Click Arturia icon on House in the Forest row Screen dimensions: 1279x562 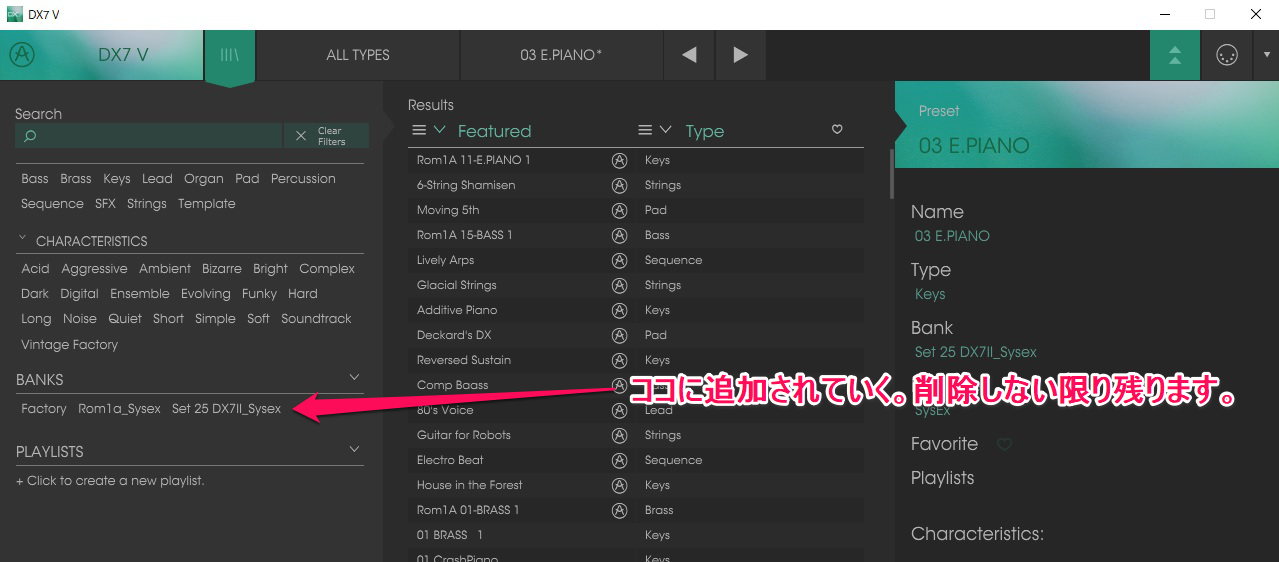(x=619, y=485)
